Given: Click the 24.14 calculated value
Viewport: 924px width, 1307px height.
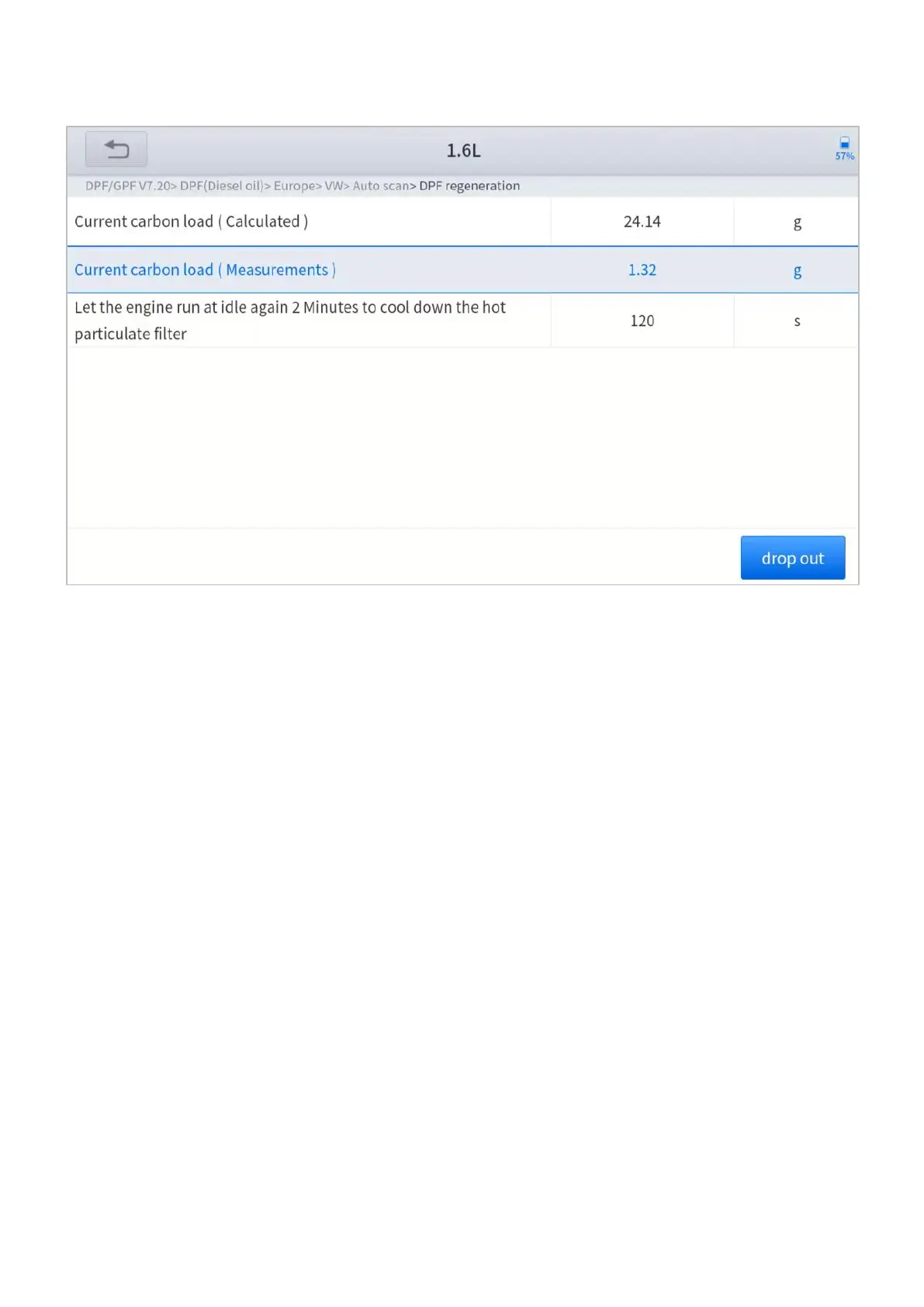Looking at the screenshot, I should [x=642, y=222].
